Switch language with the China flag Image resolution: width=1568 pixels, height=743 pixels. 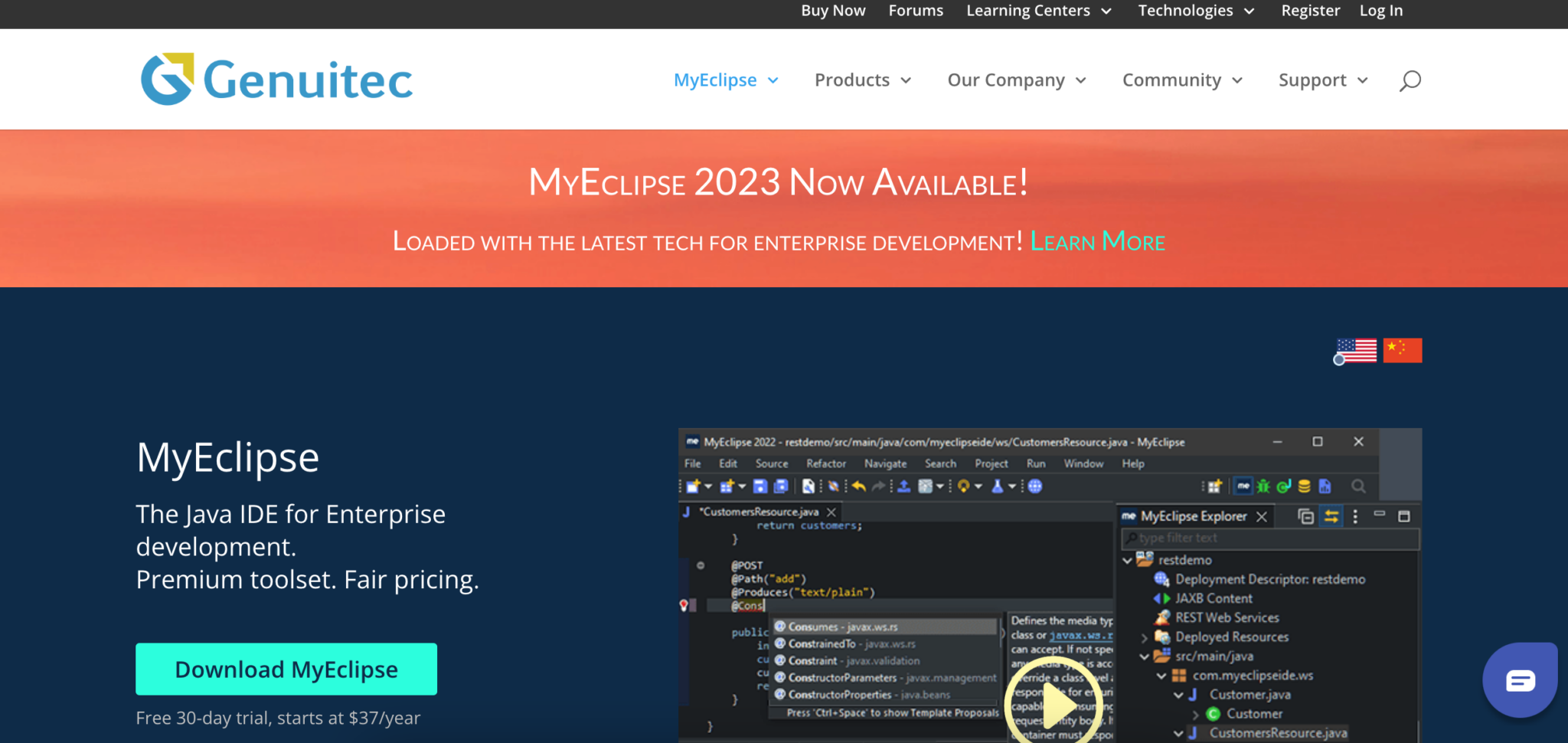(x=1403, y=350)
